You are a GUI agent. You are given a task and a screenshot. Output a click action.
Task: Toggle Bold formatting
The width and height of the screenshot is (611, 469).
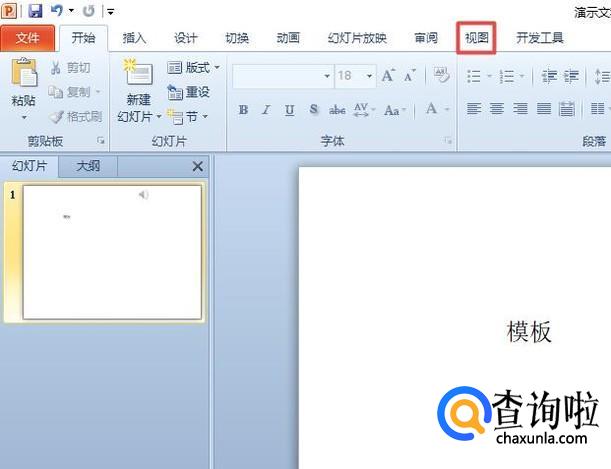pos(244,110)
